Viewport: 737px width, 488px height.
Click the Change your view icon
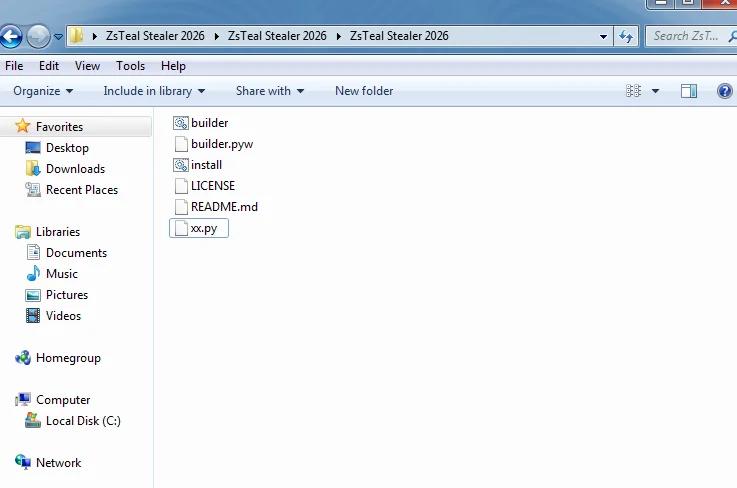pos(633,91)
